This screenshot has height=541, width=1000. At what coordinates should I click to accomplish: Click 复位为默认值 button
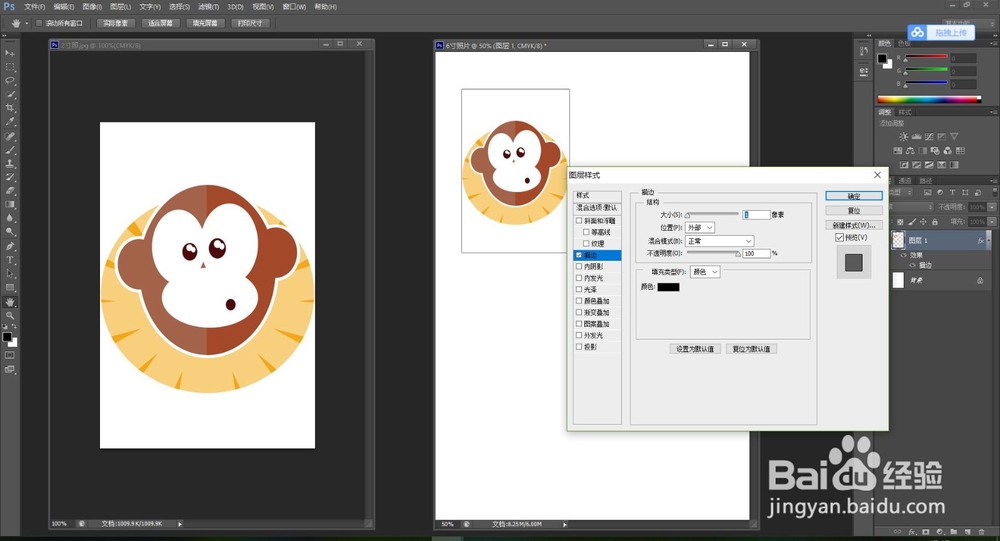tap(751, 349)
